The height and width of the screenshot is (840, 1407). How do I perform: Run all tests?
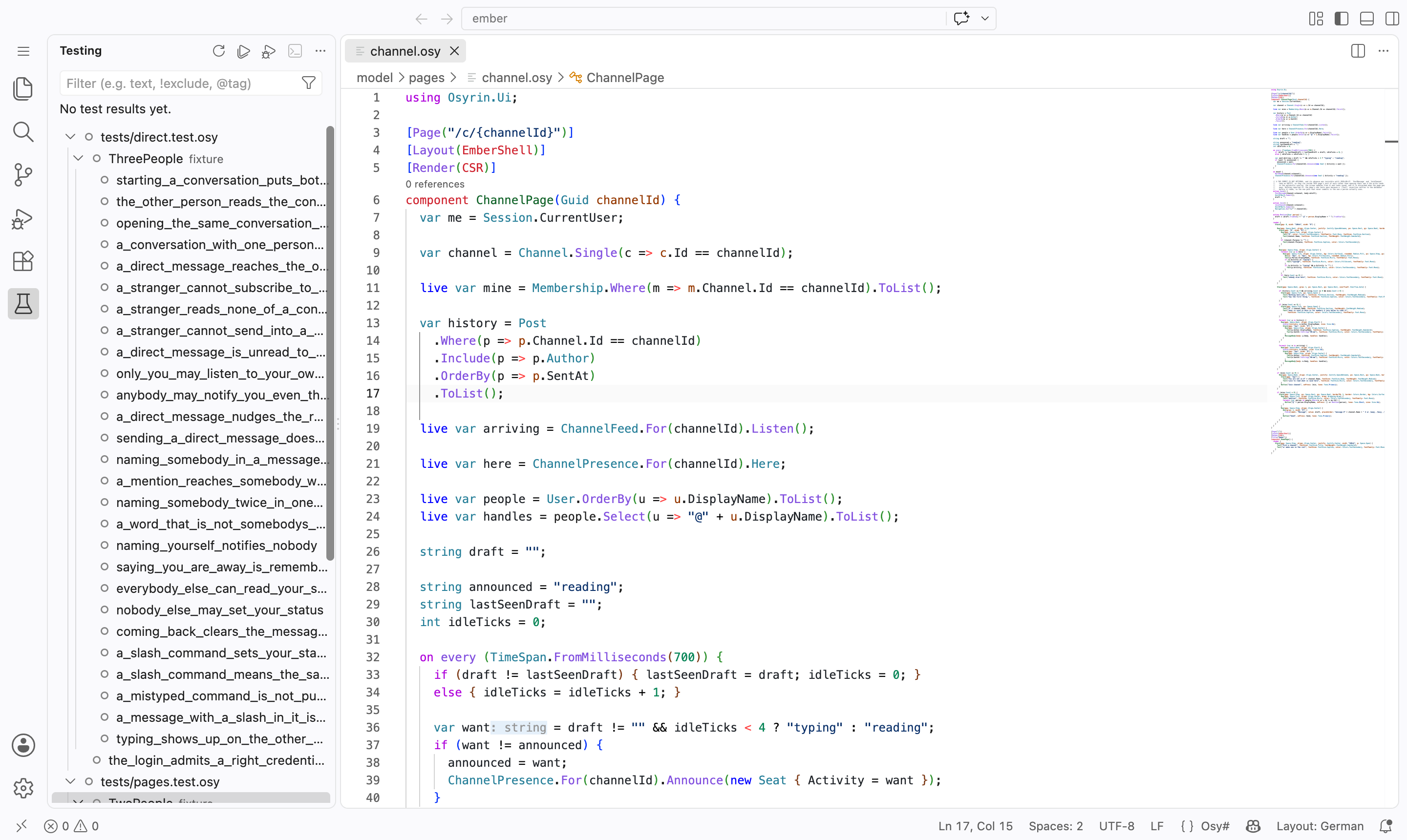(x=243, y=51)
